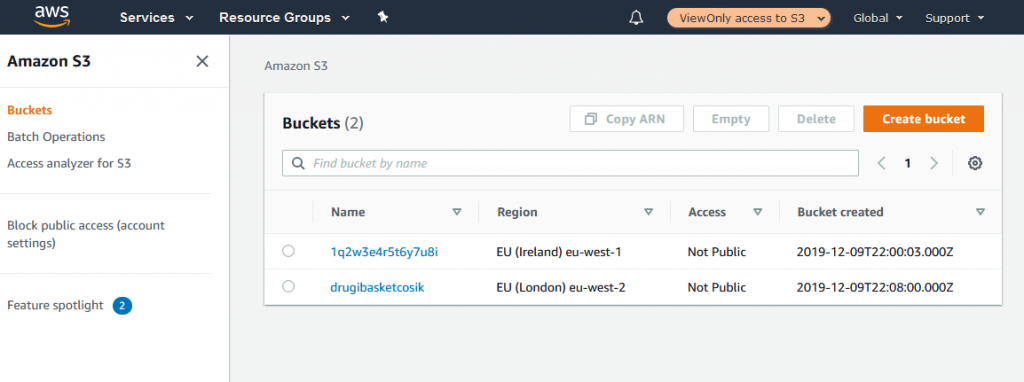Go to next page arrow
This screenshot has width=1024, height=382.
(x=934, y=163)
